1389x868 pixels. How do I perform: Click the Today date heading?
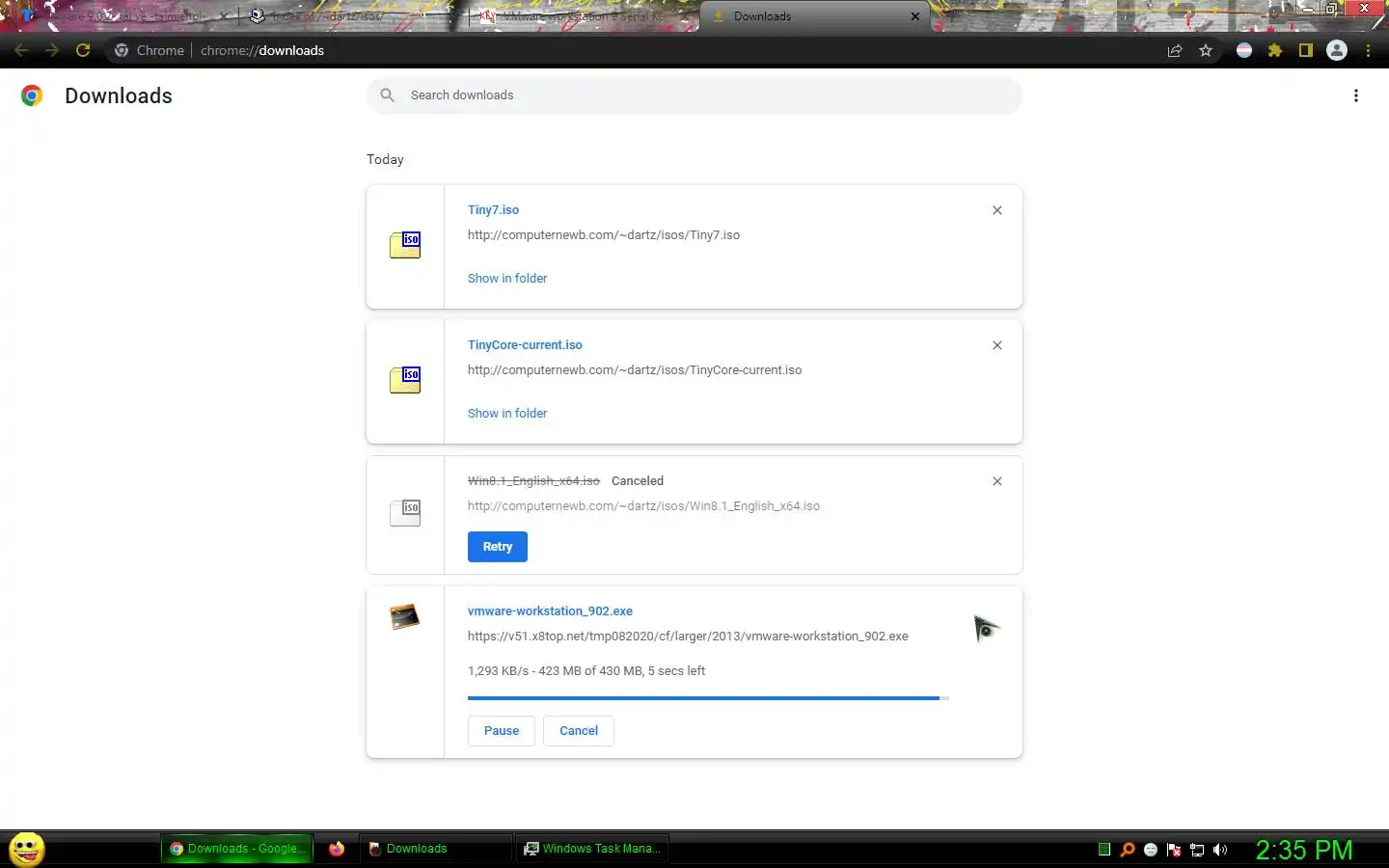click(x=385, y=159)
